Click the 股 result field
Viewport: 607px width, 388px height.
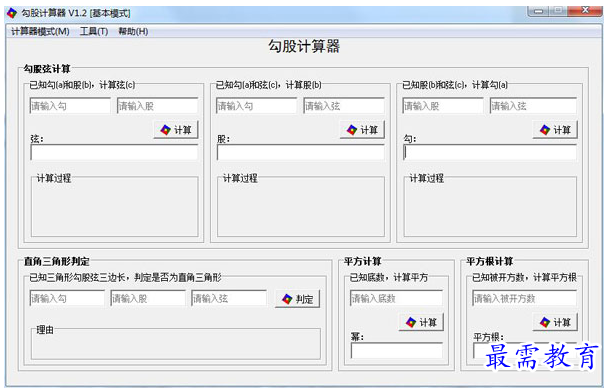[x=301, y=153]
